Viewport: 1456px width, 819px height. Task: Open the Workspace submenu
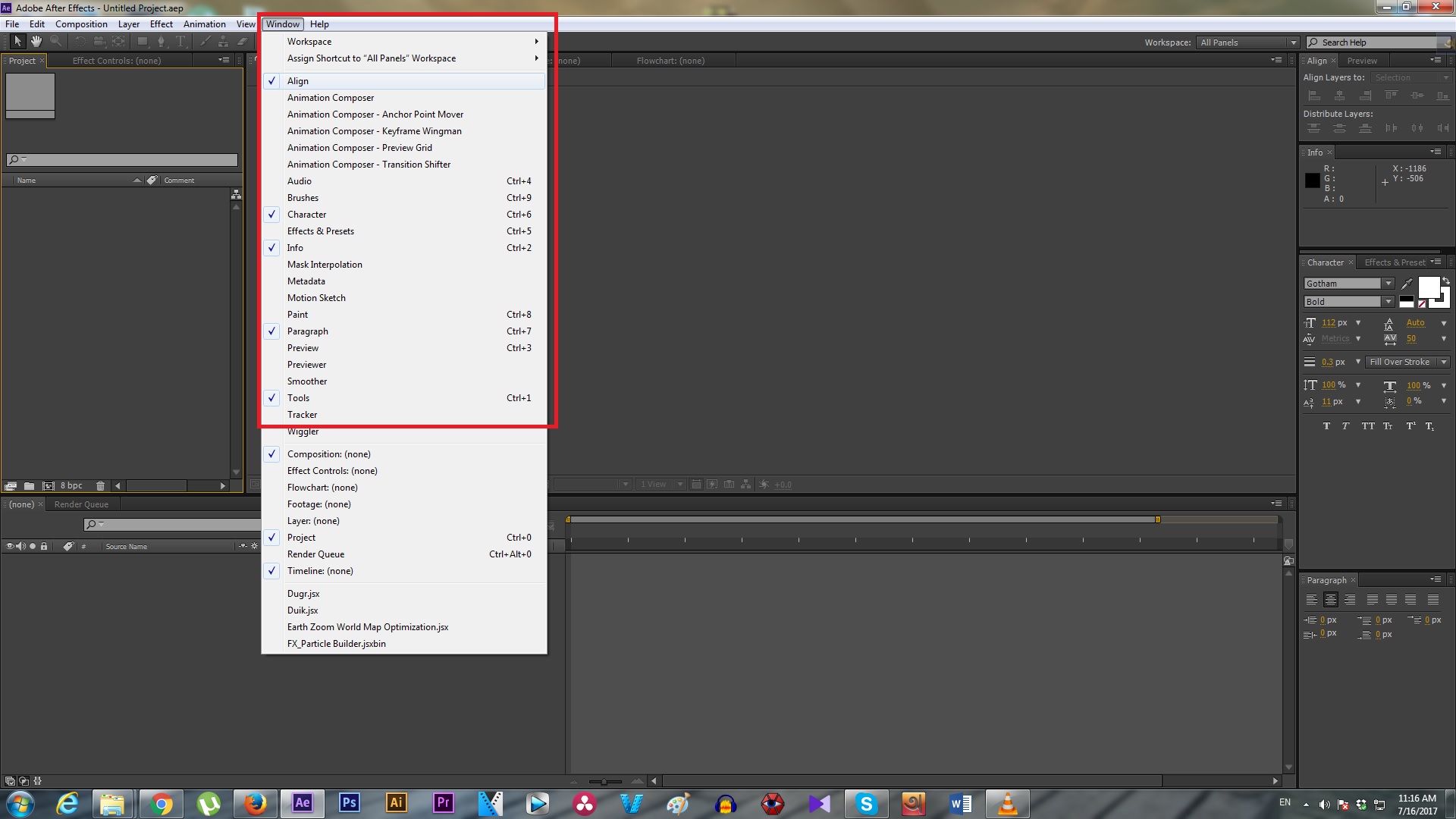coord(309,41)
